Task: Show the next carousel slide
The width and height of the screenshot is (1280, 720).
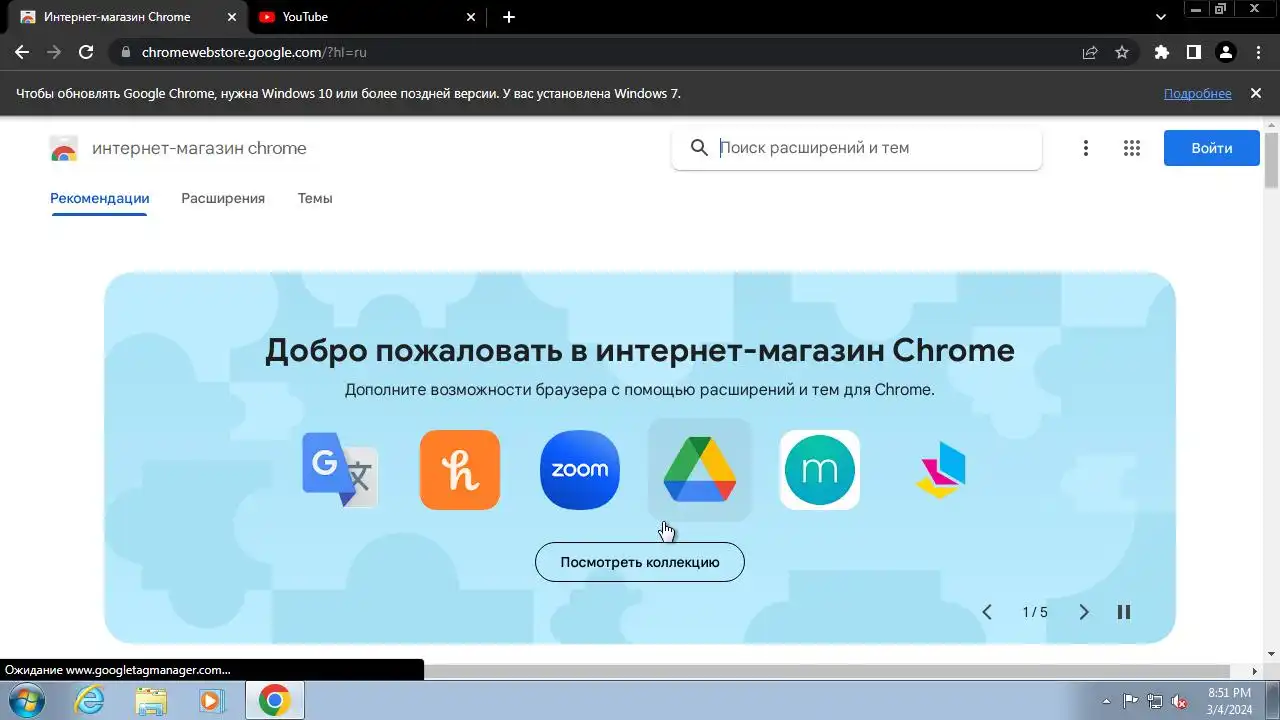Action: [x=1084, y=612]
